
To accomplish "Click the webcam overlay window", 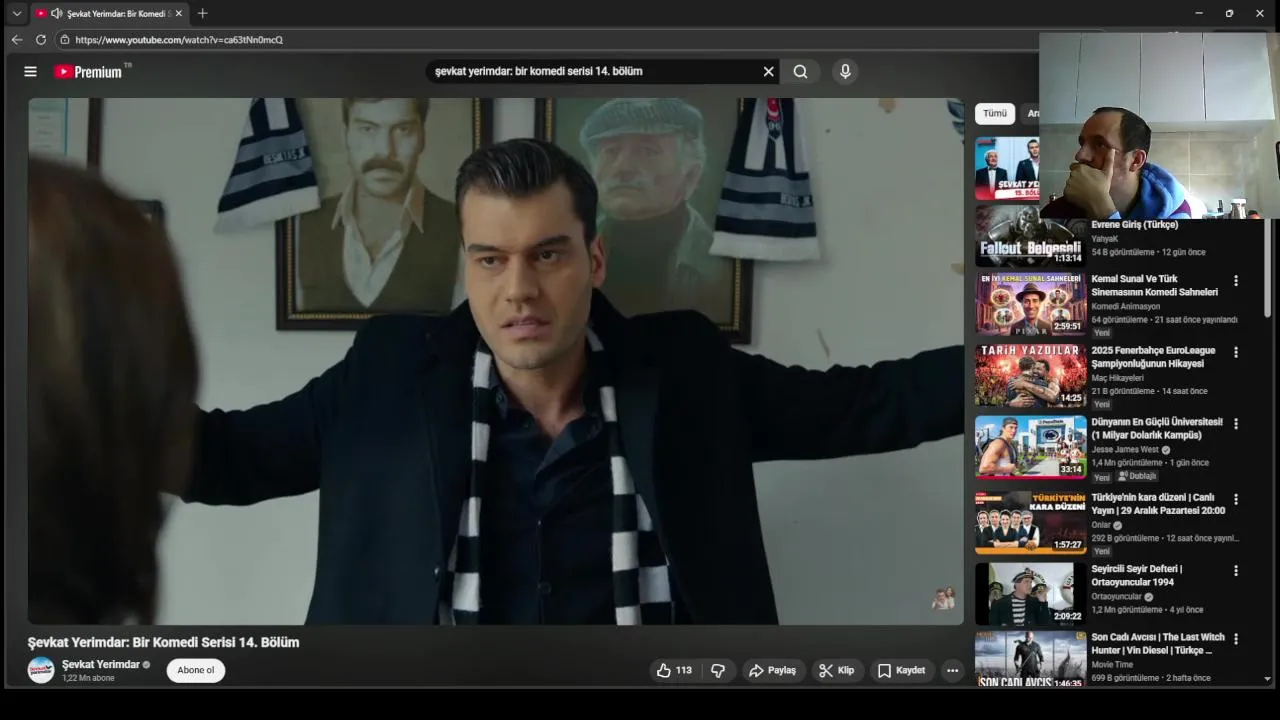I will pyautogui.click(x=1159, y=126).
